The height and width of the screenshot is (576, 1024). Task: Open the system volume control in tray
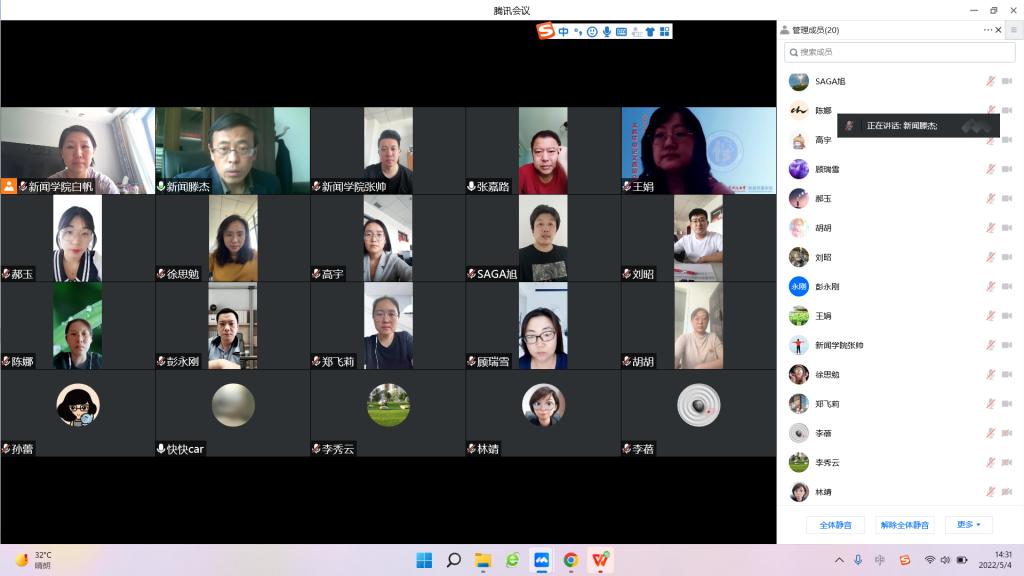tap(946, 560)
